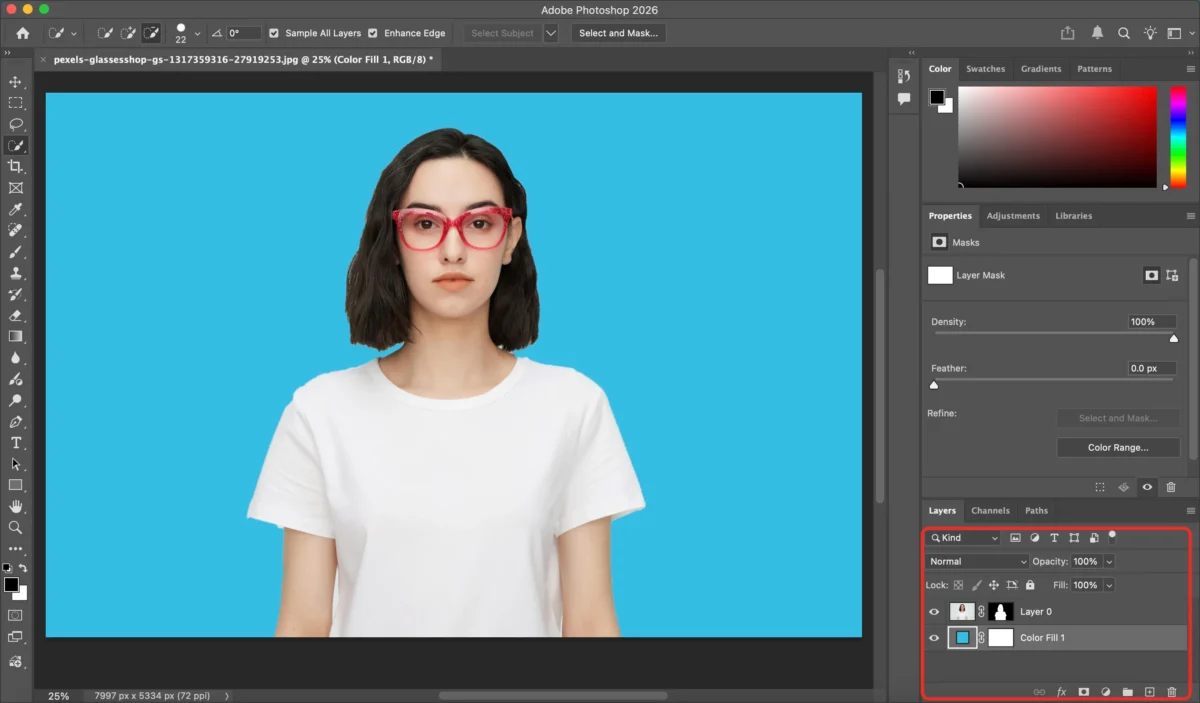The width and height of the screenshot is (1200, 703).
Task: Click the Color Range... button
Action: [1118, 448]
